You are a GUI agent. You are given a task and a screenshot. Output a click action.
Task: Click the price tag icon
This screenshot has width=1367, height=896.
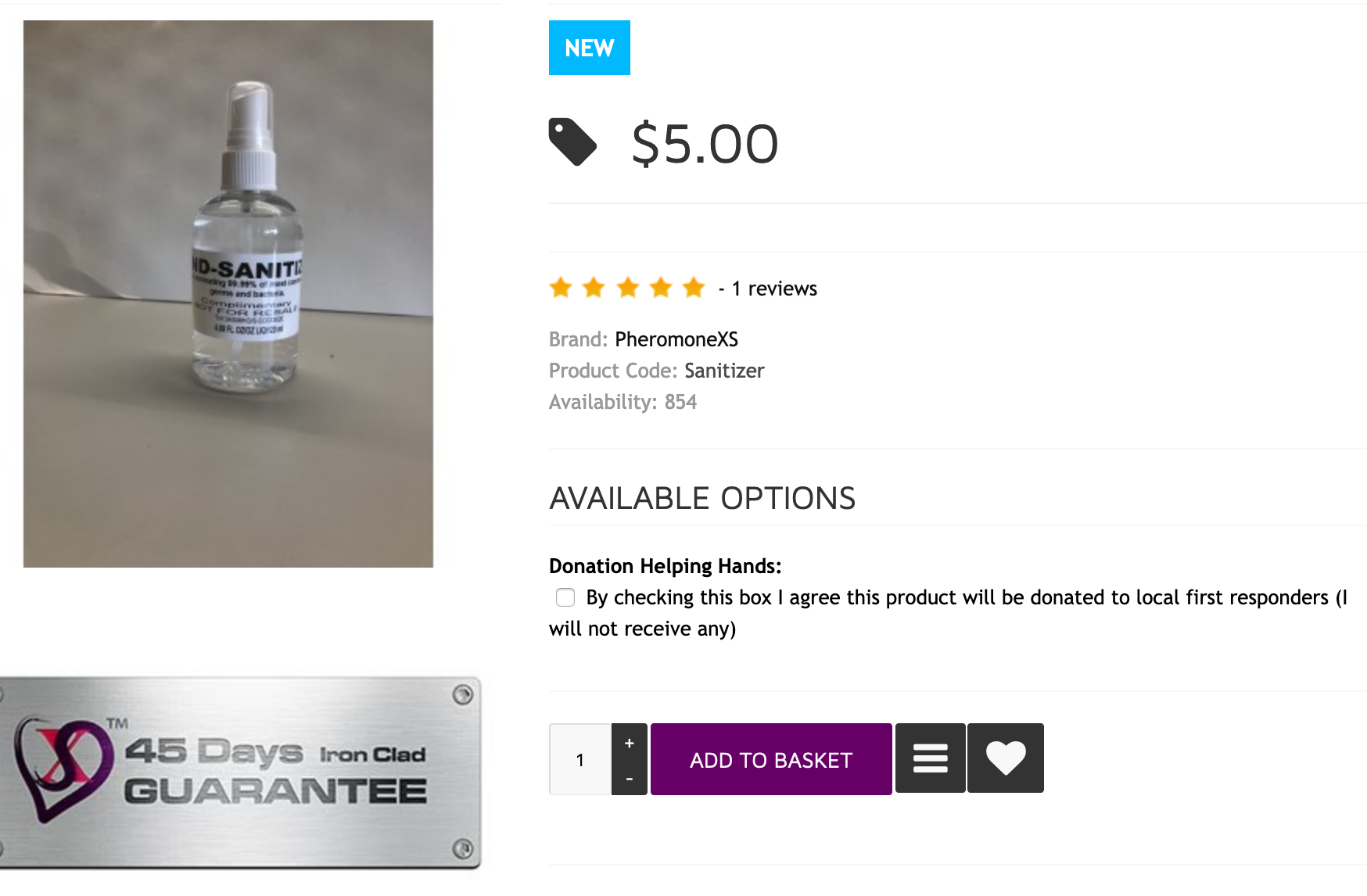(x=572, y=142)
